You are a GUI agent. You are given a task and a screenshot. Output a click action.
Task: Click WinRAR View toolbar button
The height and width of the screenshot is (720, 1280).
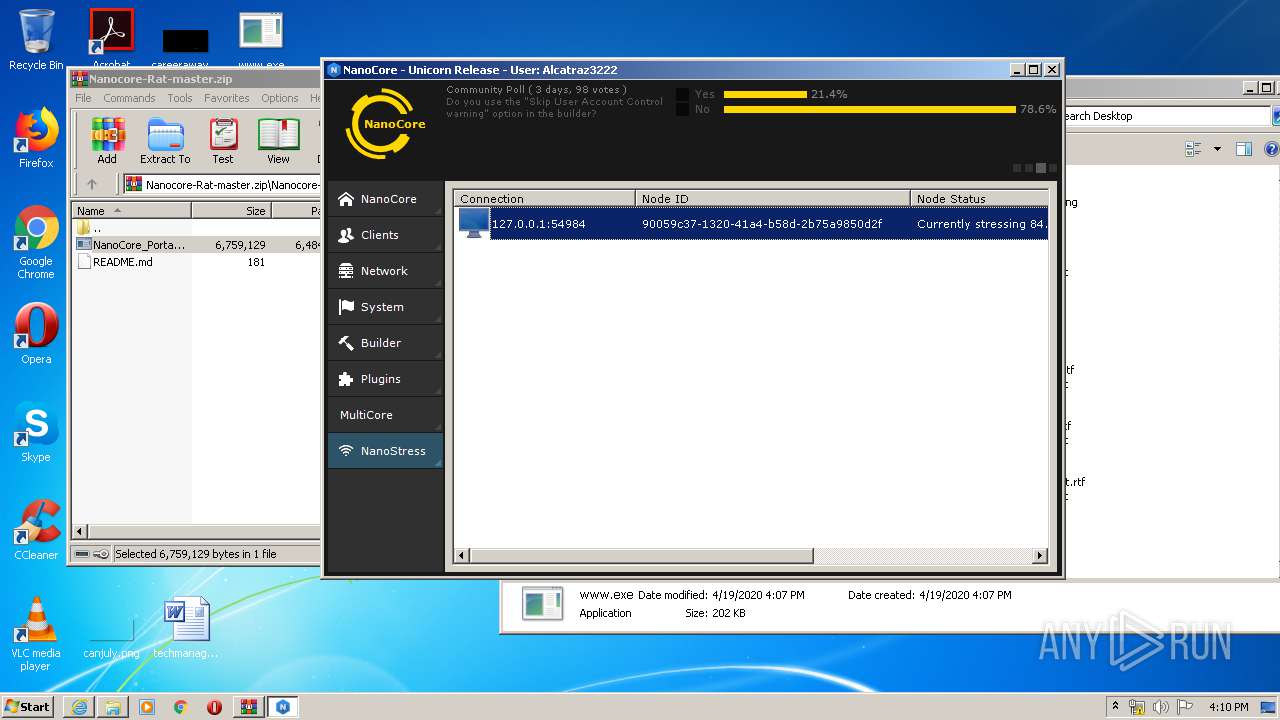tap(278, 141)
